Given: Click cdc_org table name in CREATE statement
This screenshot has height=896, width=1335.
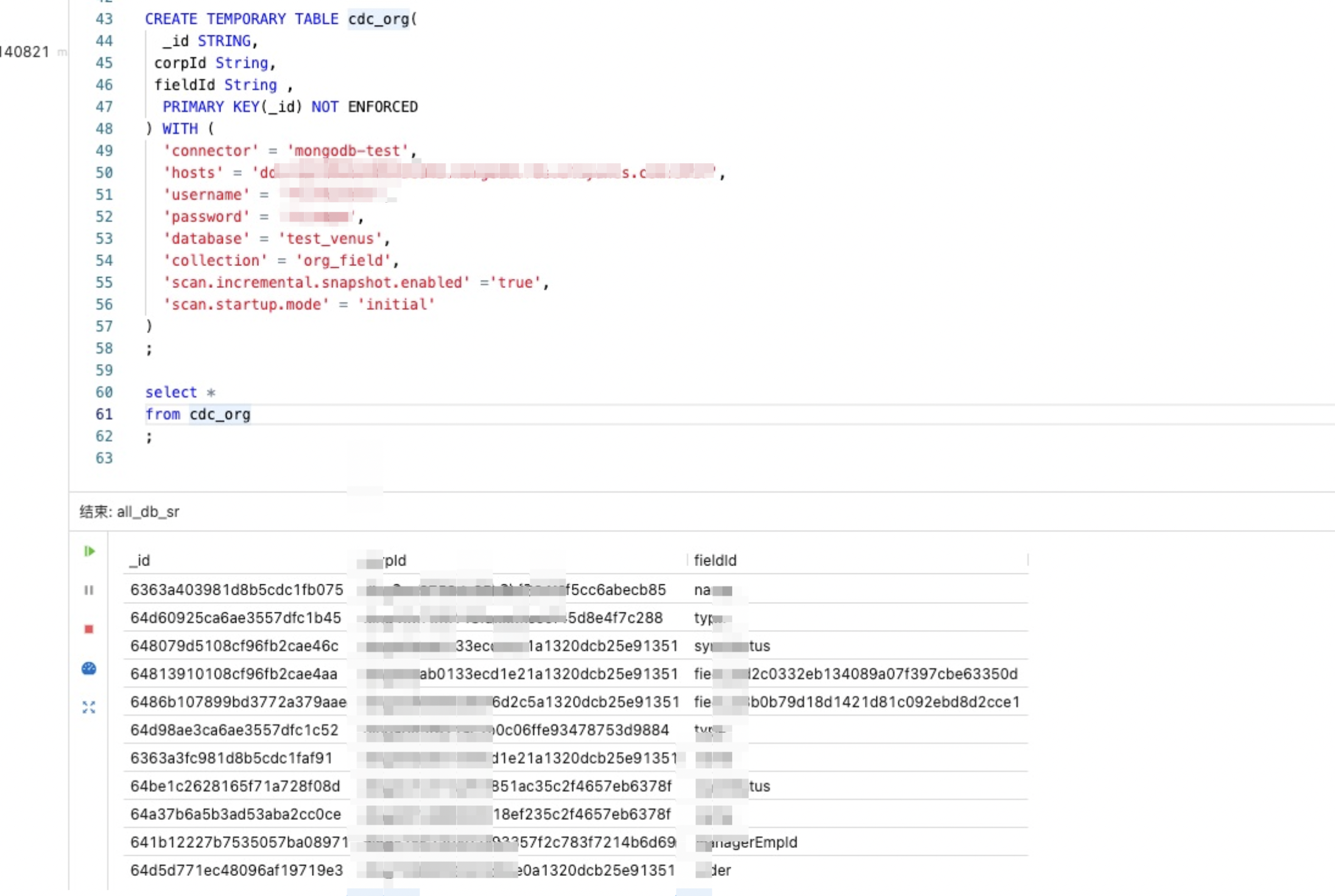Looking at the screenshot, I should pos(378,19).
